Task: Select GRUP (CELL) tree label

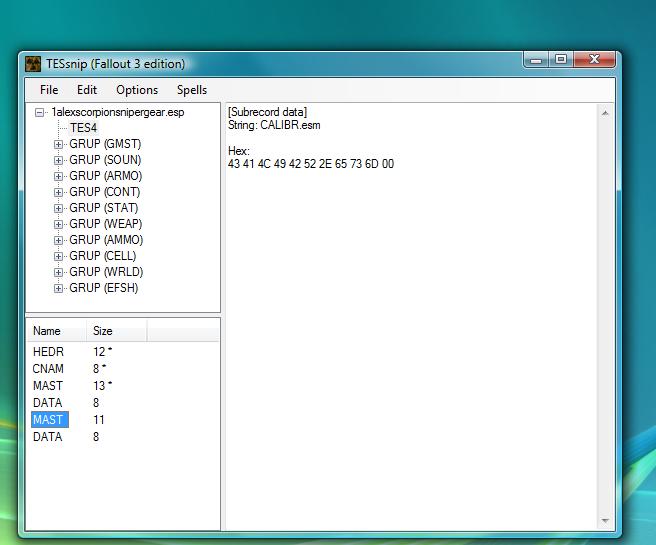Action: point(102,256)
